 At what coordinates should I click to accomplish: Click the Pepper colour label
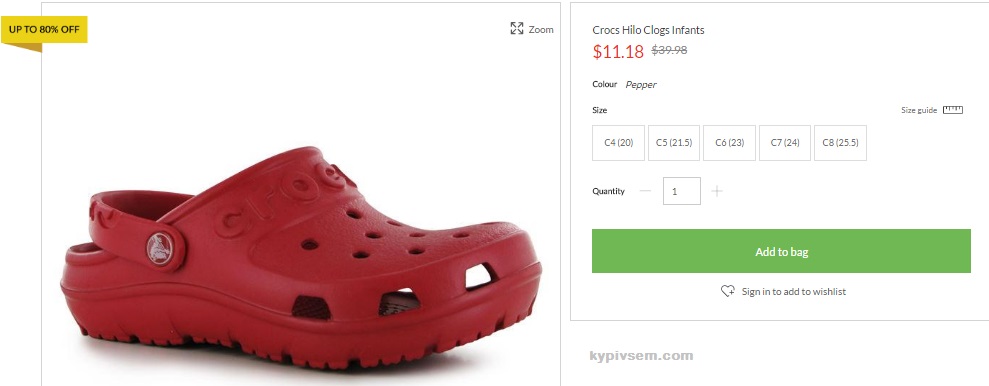(x=641, y=85)
